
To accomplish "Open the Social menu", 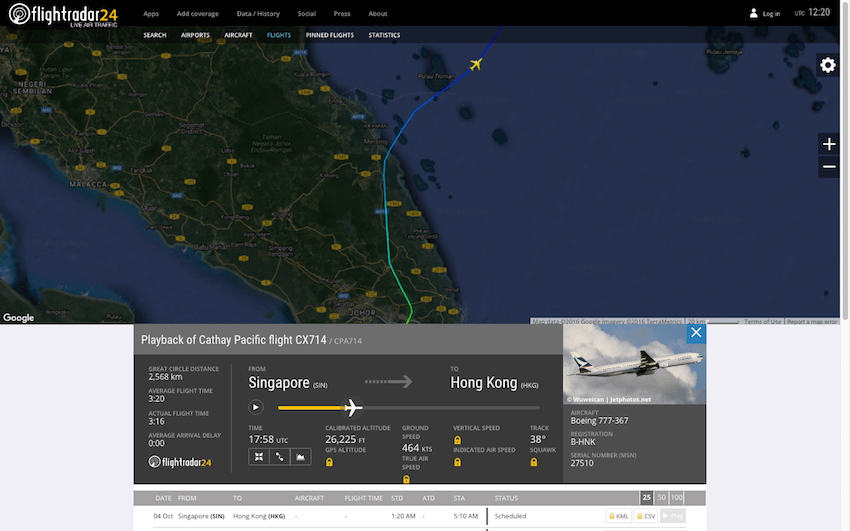I will (x=306, y=14).
